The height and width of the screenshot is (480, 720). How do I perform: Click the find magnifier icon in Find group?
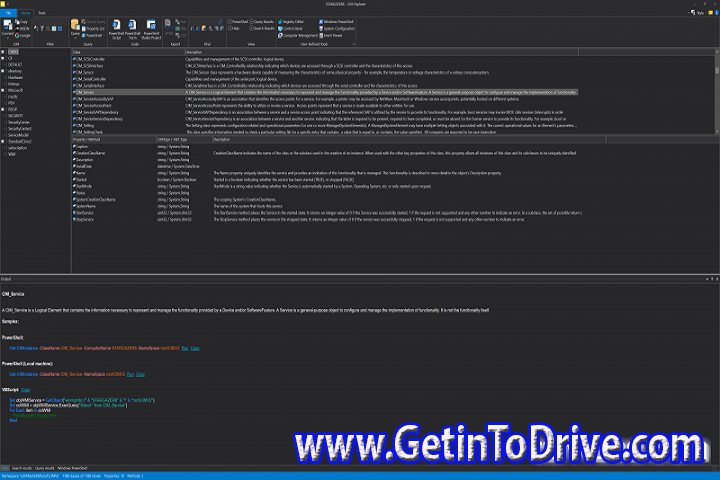(x=220, y=22)
